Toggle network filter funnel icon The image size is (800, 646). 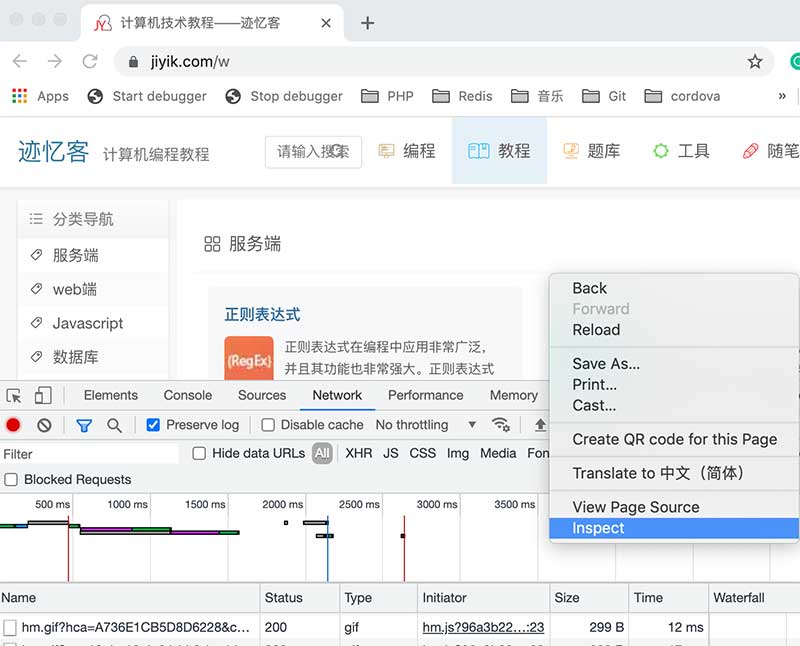(x=84, y=425)
